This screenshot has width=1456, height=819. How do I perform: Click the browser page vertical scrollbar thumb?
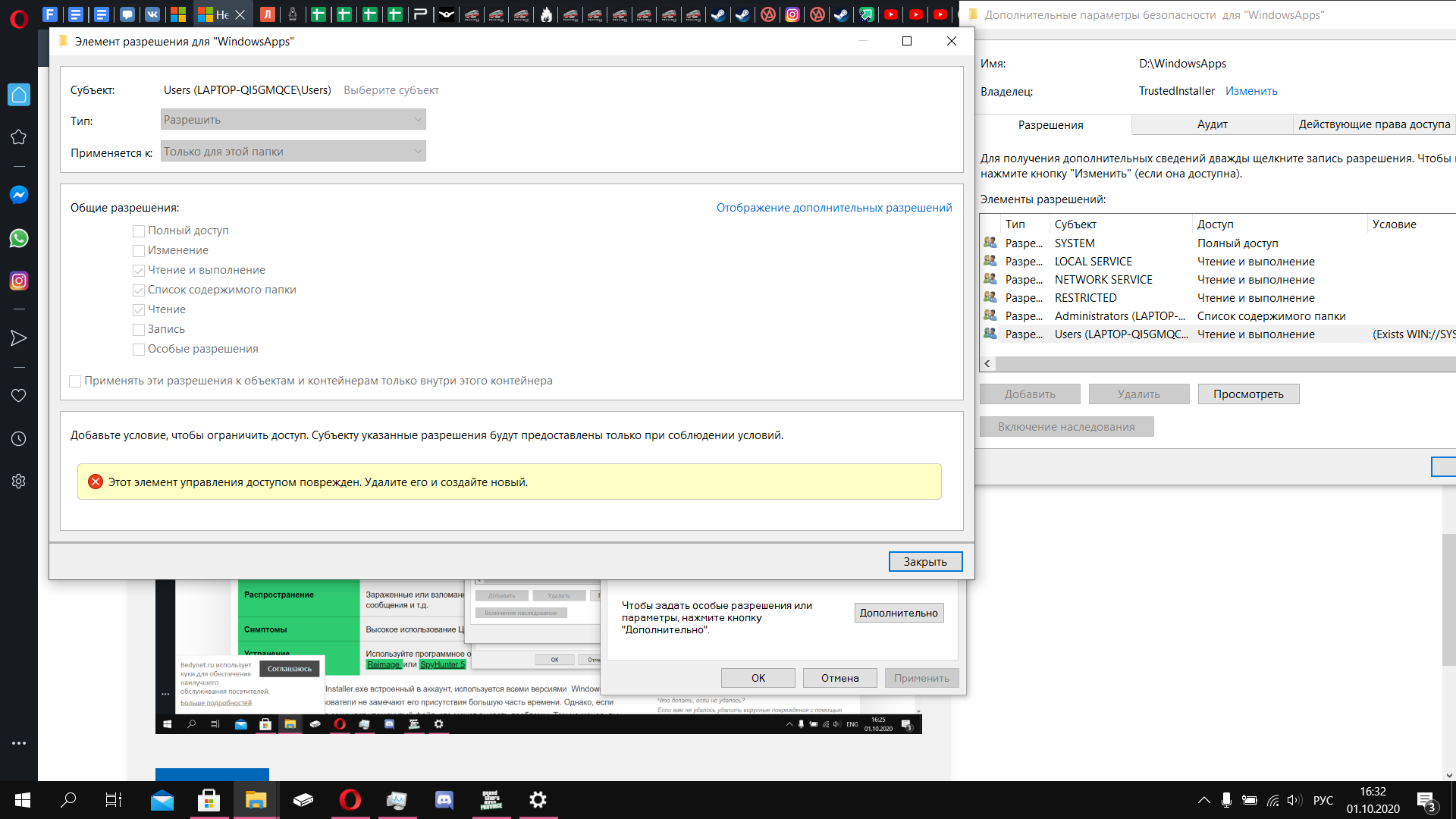1449,599
